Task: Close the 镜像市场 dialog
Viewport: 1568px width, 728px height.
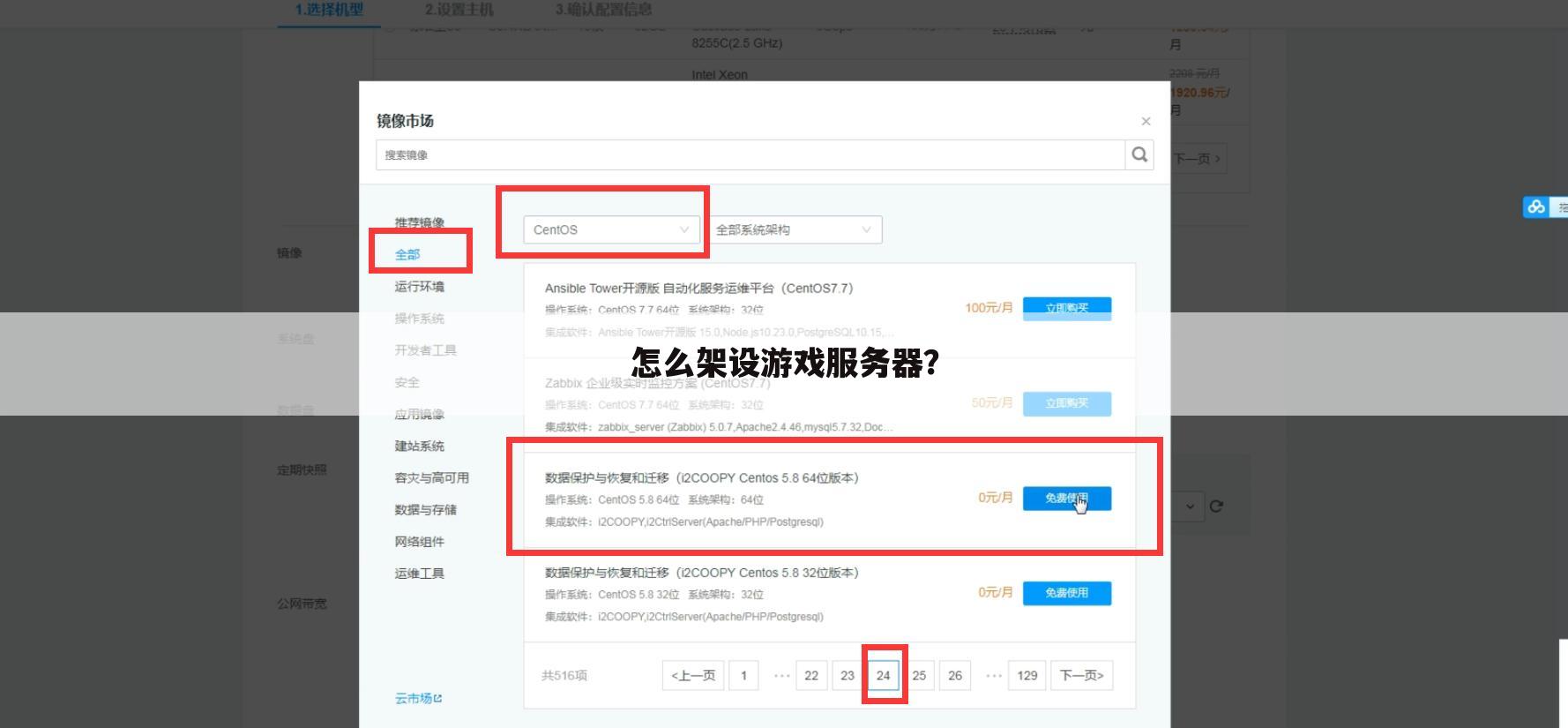Action: coord(1146,121)
